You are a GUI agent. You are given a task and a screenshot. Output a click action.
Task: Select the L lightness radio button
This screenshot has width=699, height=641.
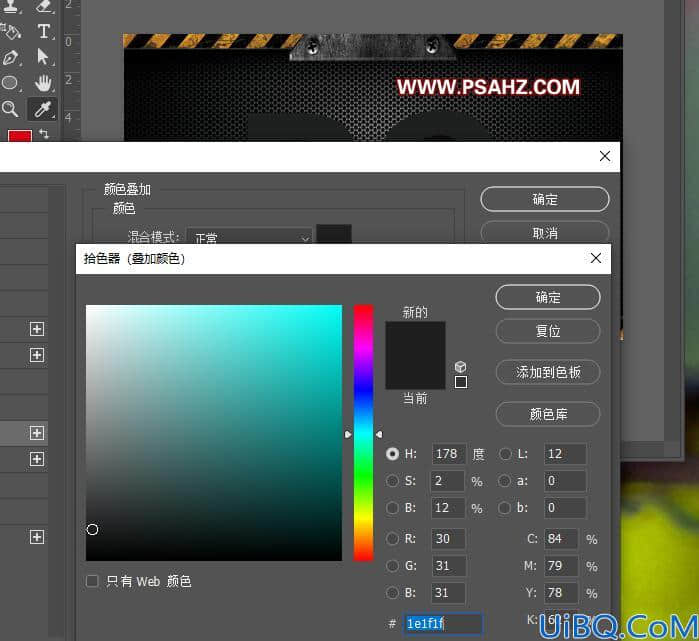pyautogui.click(x=505, y=454)
